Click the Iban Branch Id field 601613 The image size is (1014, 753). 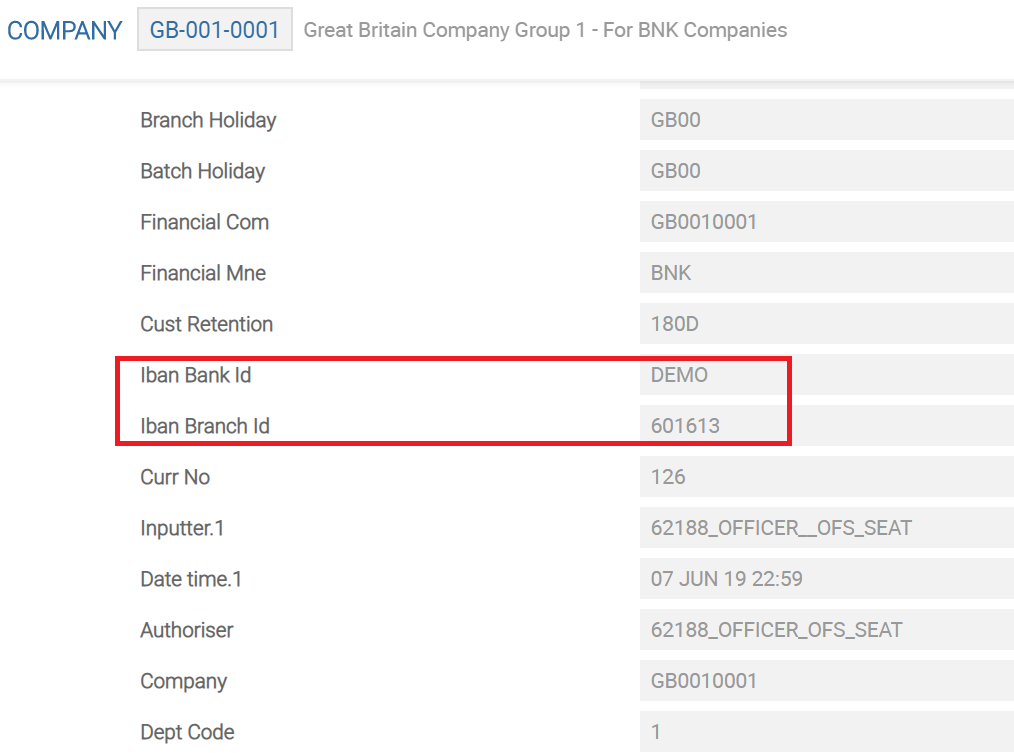[x=826, y=426]
